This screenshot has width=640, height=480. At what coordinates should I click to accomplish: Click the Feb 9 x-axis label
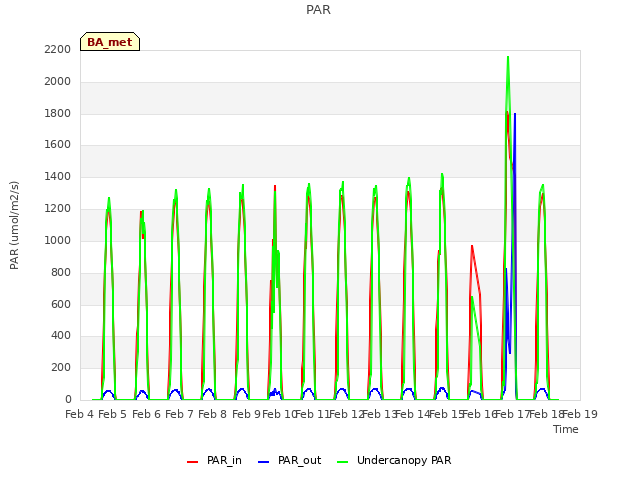246,414
